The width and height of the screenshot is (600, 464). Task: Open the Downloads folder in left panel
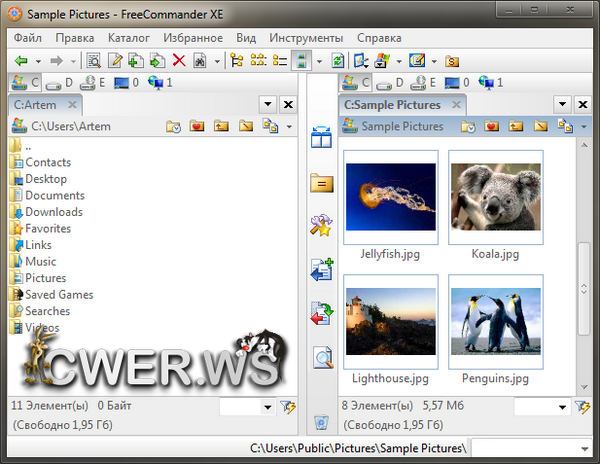[x=53, y=212]
